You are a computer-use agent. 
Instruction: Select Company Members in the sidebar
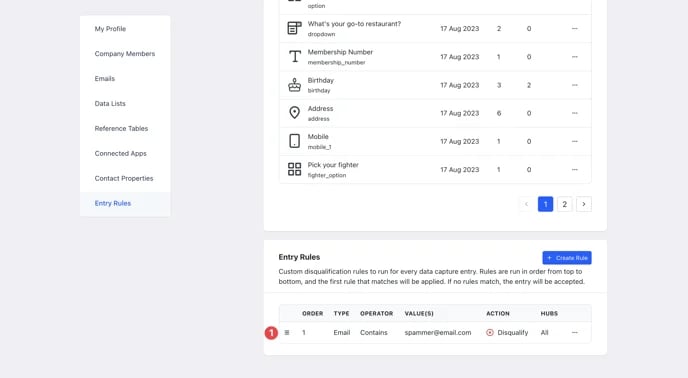point(125,54)
